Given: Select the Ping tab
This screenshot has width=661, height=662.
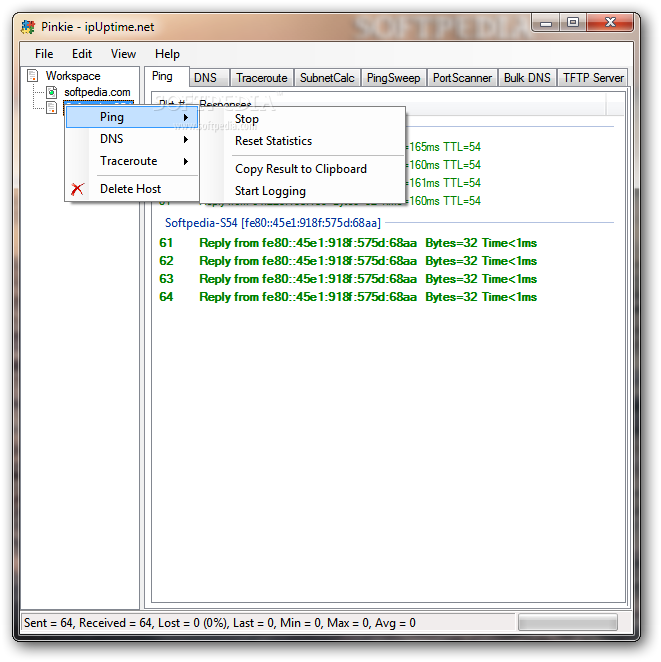Looking at the screenshot, I should (x=167, y=76).
